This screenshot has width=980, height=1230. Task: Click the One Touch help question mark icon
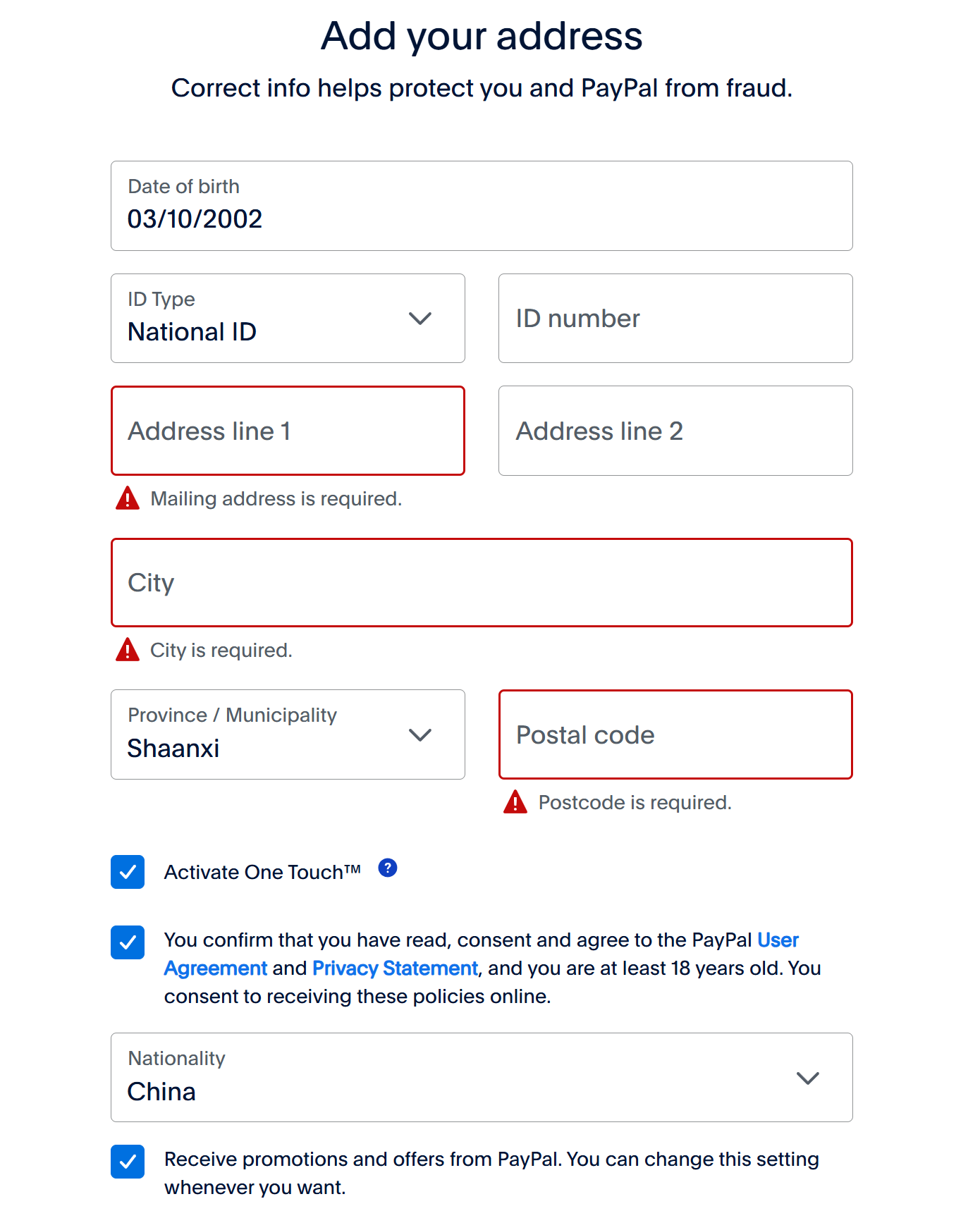point(388,868)
